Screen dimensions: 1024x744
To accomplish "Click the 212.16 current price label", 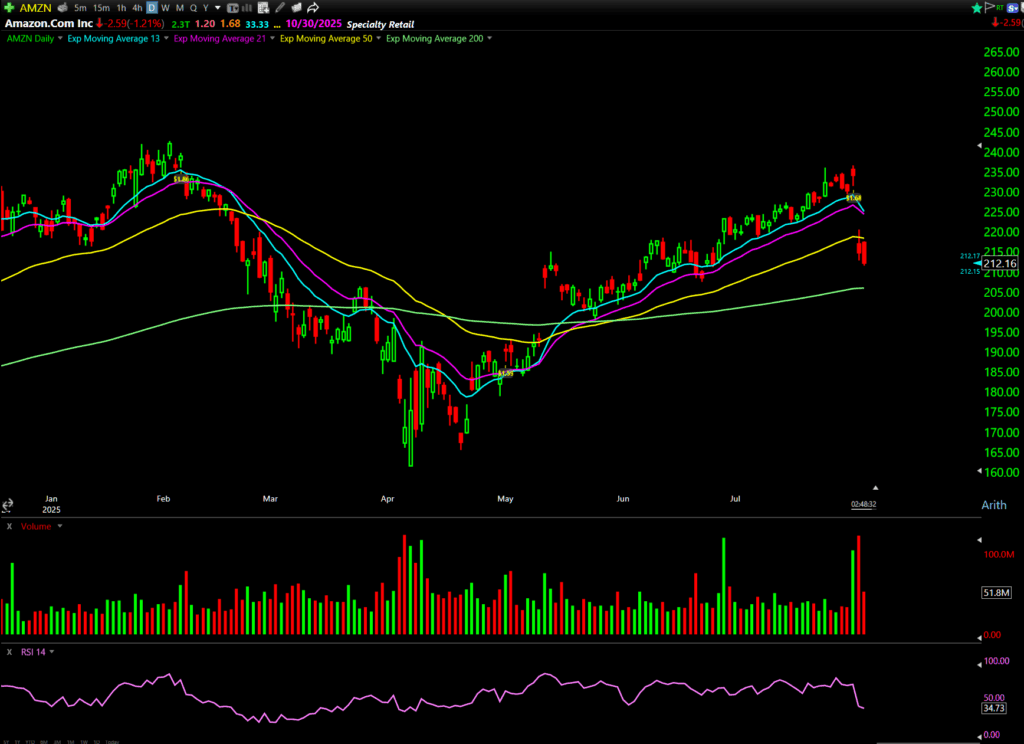I will pyautogui.click(x=1000, y=264).
